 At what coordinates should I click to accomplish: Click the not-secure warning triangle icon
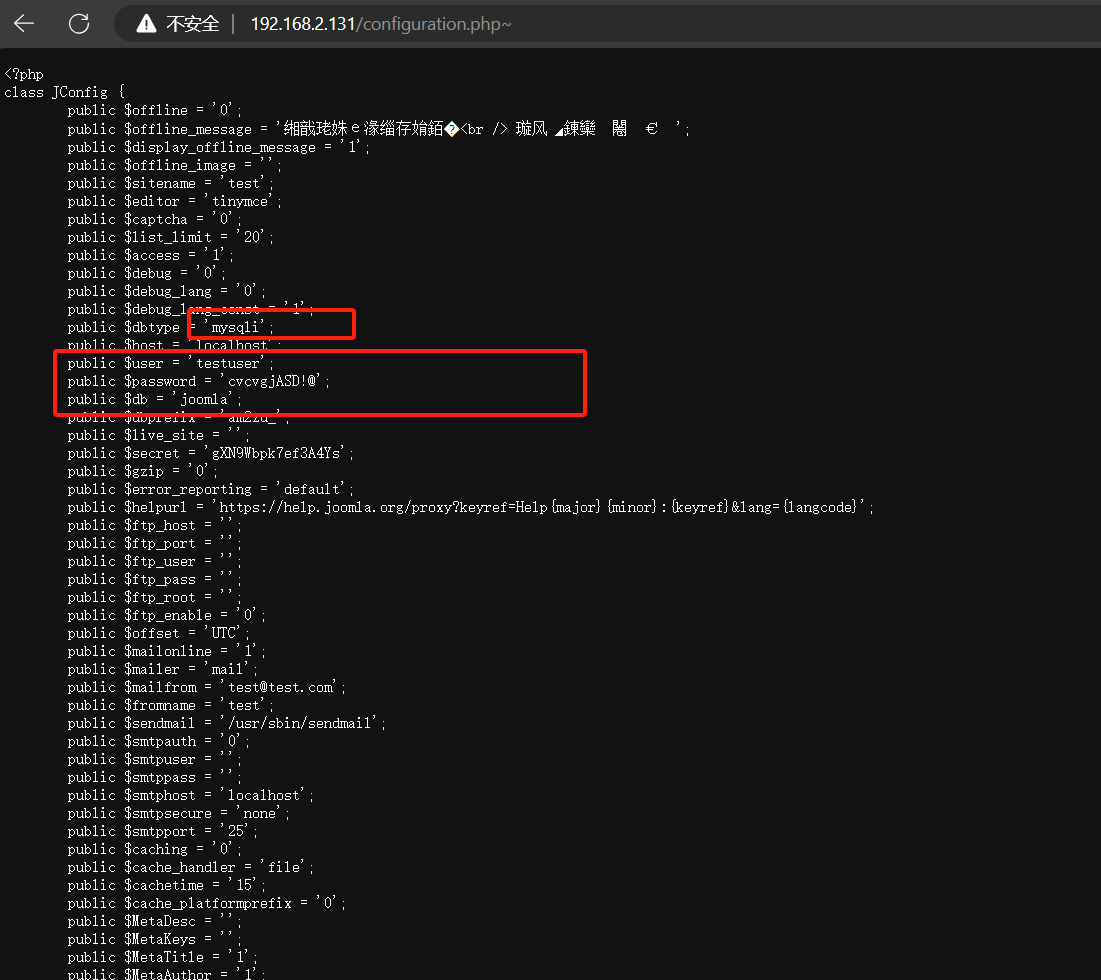point(146,24)
